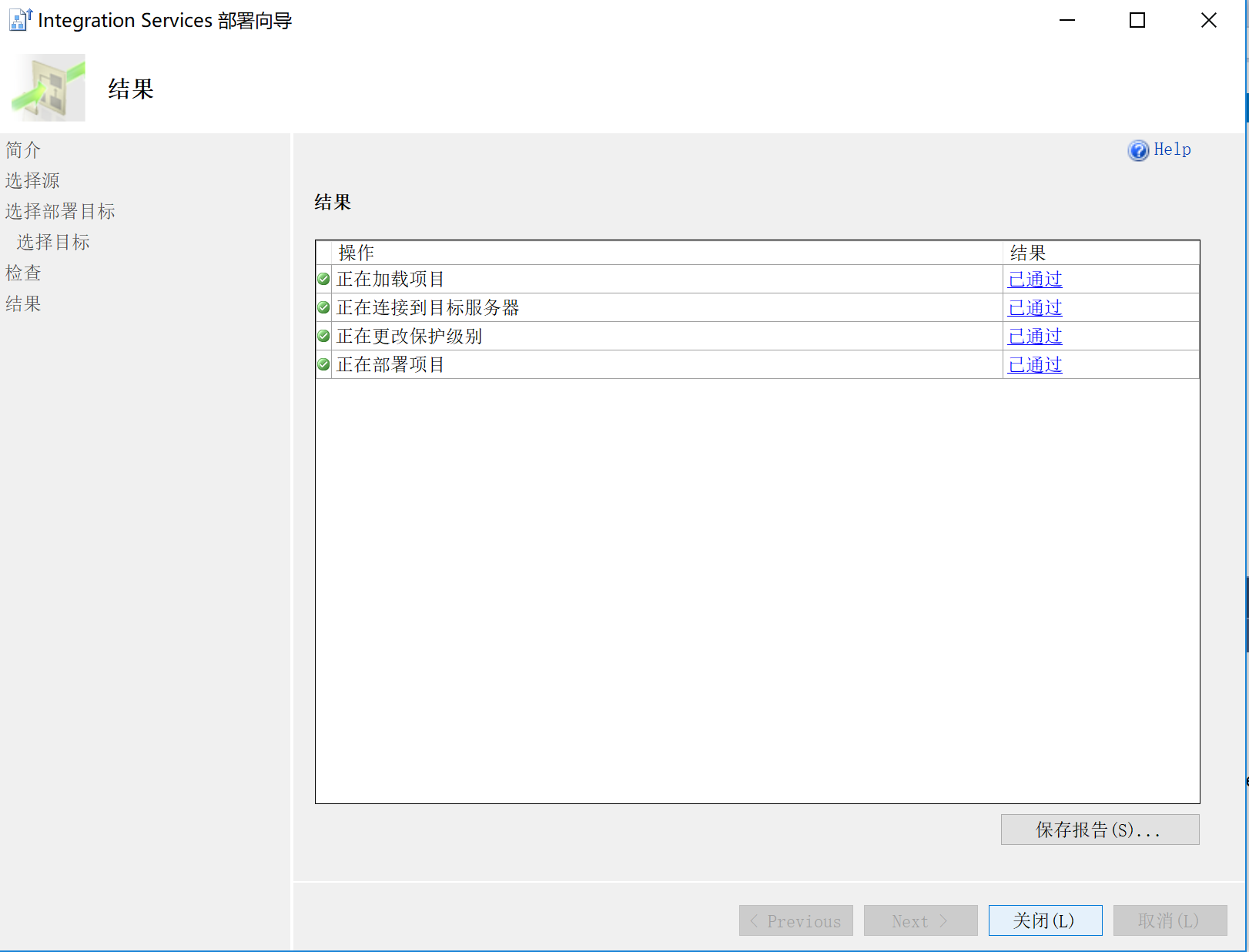Click the 关闭(L) button

coord(1046,920)
